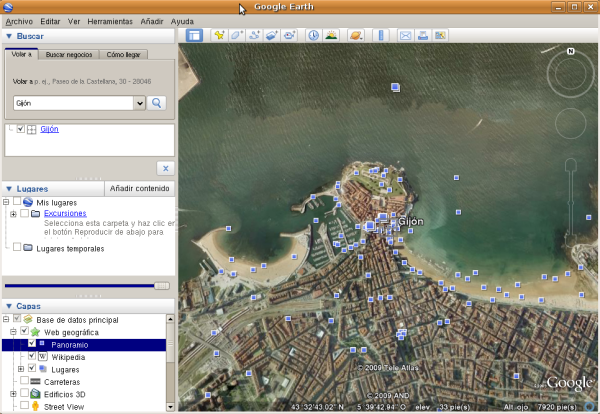Open the search location dropdown arrow
The height and width of the screenshot is (414, 600).
click(139, 102)
